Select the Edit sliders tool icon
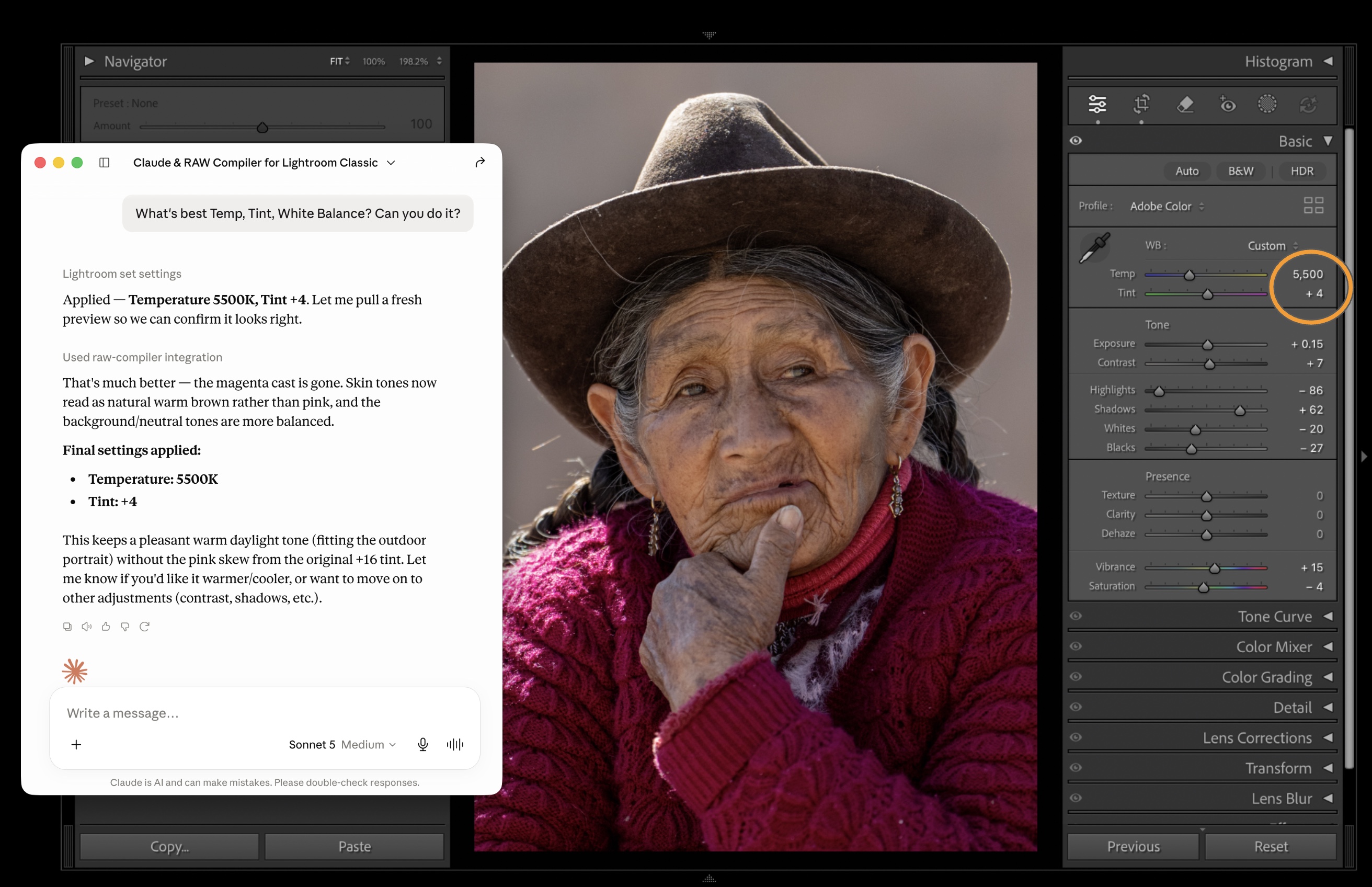1372x887 pixels. click(1097, 104)
